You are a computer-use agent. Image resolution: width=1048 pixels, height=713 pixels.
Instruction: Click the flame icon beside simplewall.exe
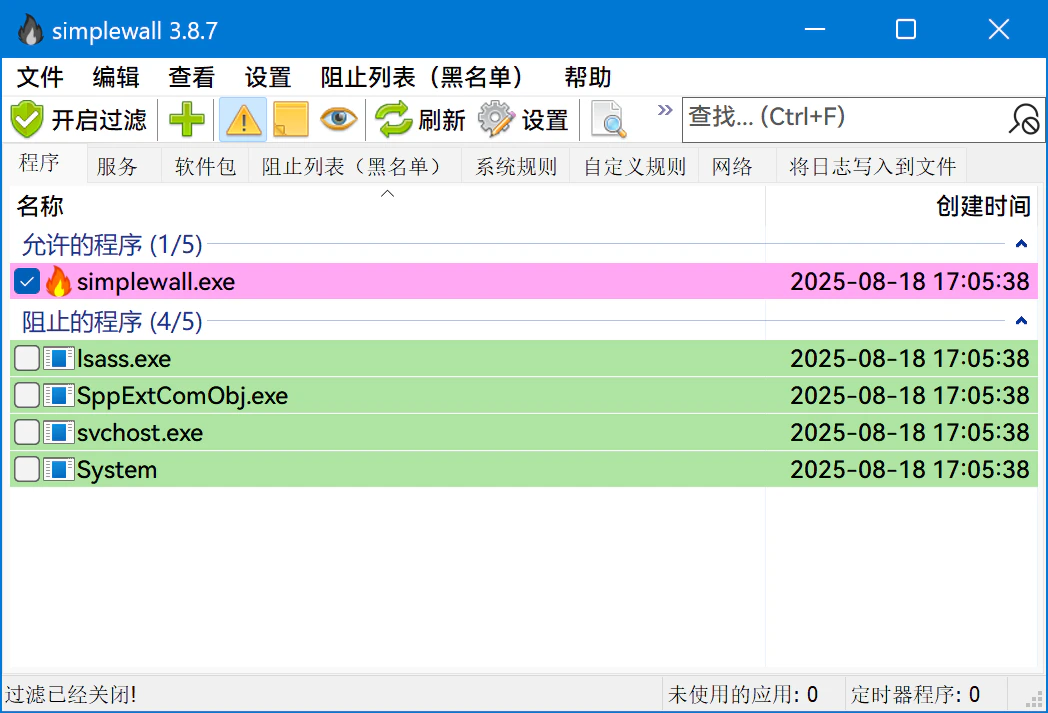pyautogui.click(x=58, y=281)
